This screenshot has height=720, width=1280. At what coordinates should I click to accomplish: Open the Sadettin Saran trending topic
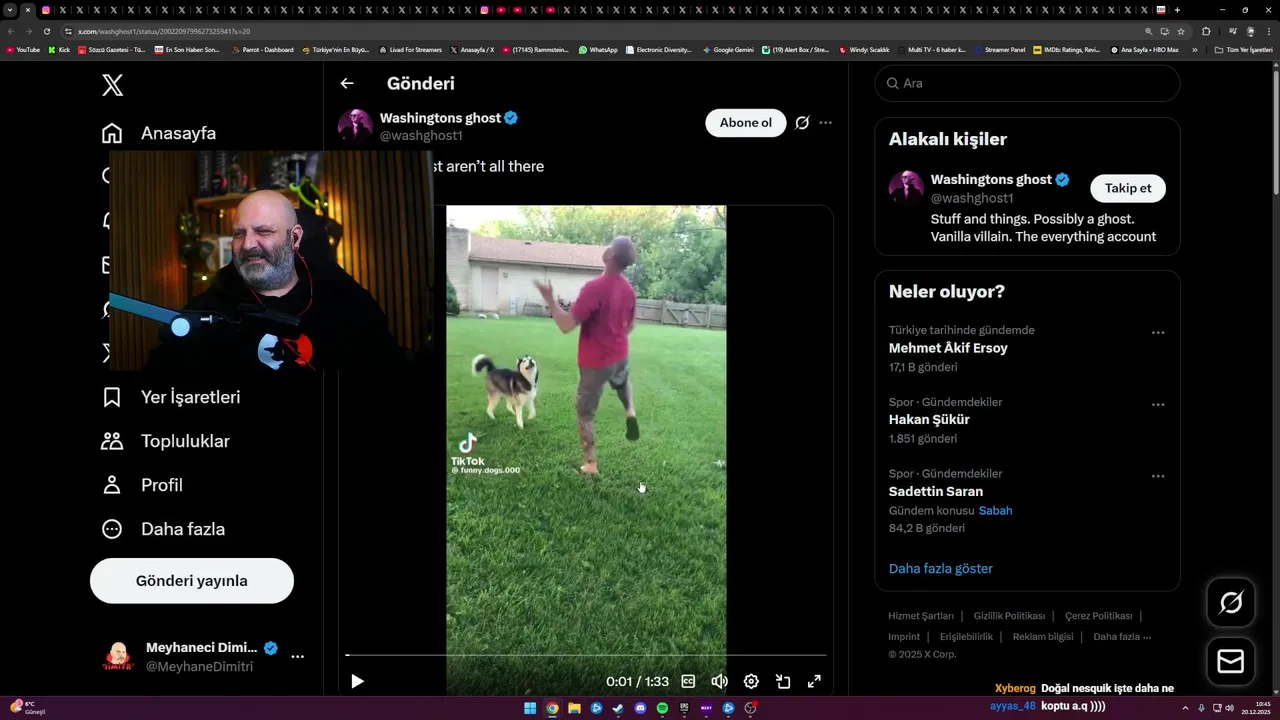[936, 491]
